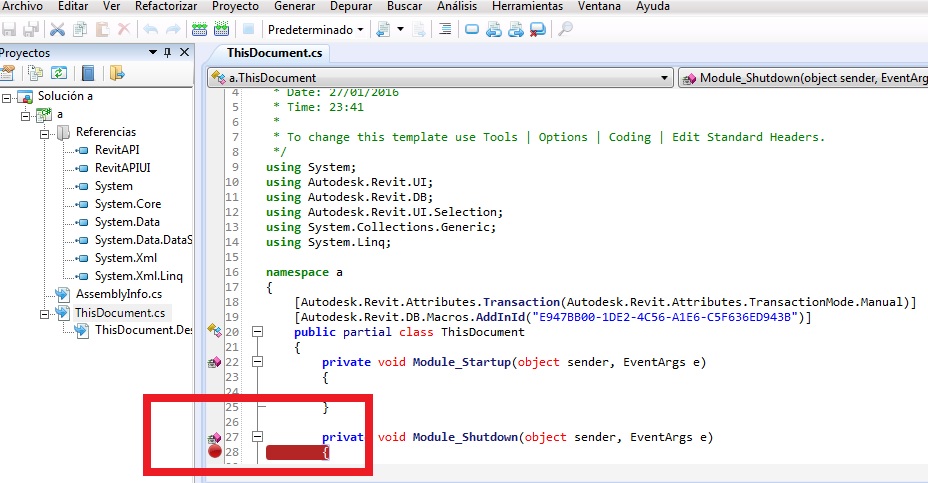Viewport: 928px width, 483px height.
Task: Collapse the ThisDocument class fold at line 20
Action: pos(257,332)
